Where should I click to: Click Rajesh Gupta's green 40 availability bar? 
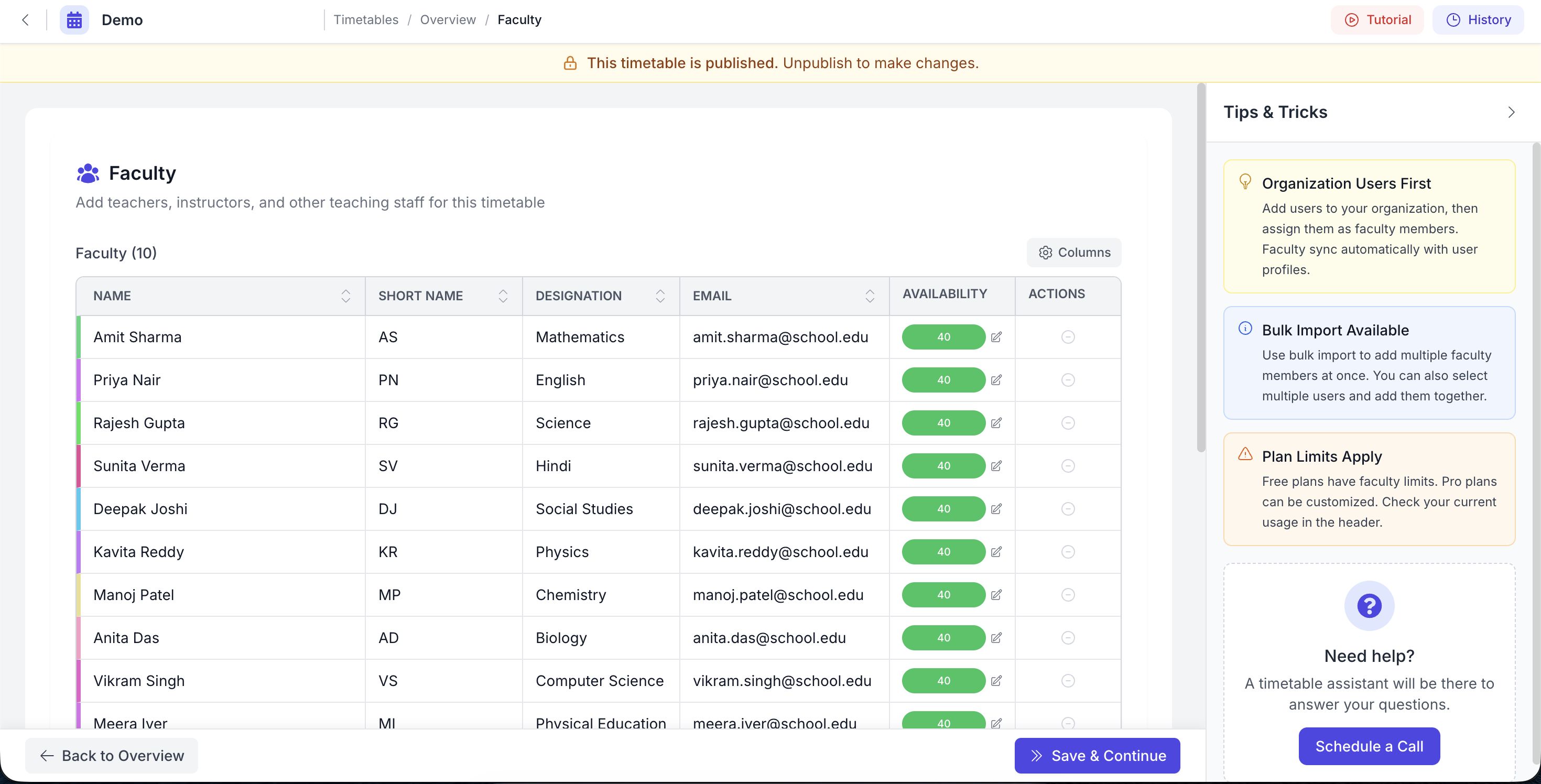click(x=943, y=423)
